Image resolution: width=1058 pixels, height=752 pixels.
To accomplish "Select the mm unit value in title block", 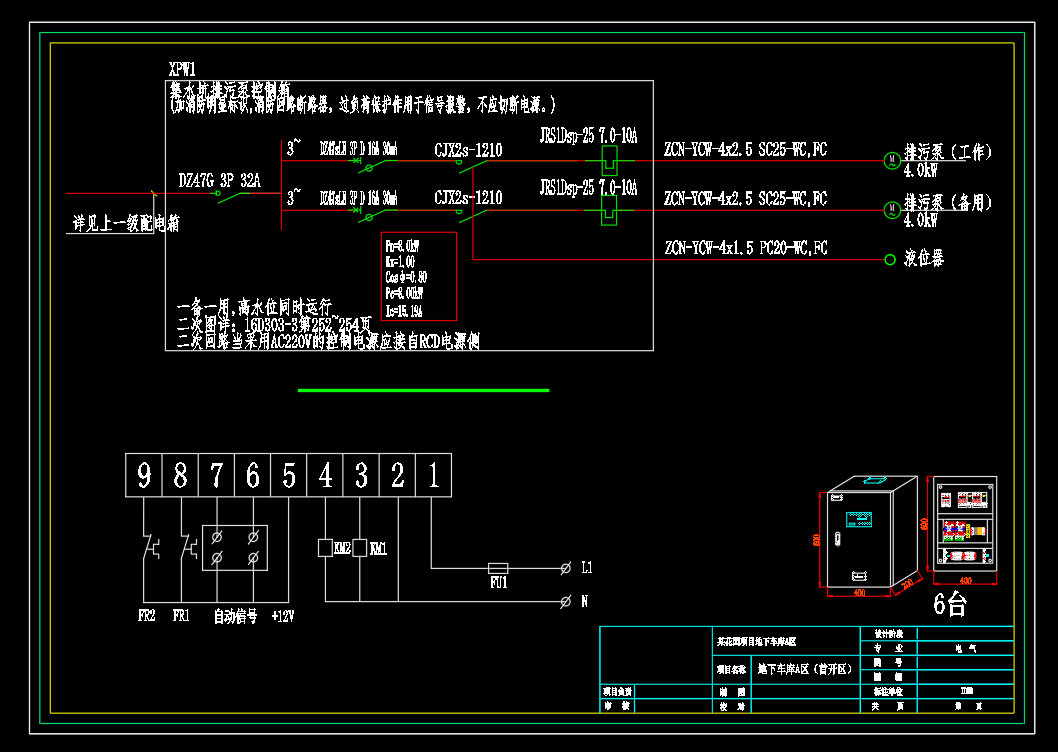I will point(966,691).
